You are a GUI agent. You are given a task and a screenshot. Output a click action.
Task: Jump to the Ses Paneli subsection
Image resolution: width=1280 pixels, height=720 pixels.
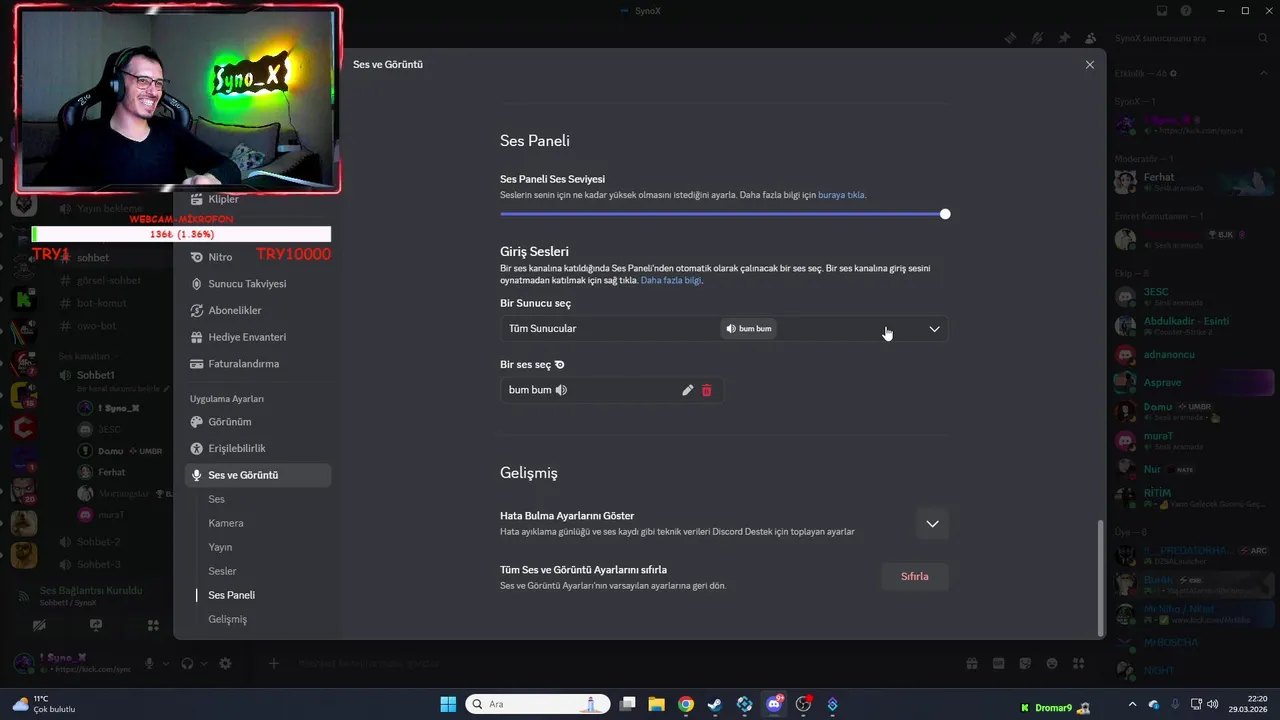pyautogui.click(x=232, y=595)
